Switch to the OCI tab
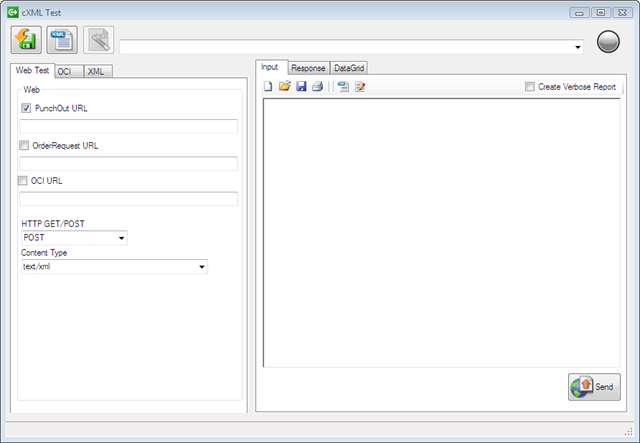The image size is (640, 443). click(69, 71)
